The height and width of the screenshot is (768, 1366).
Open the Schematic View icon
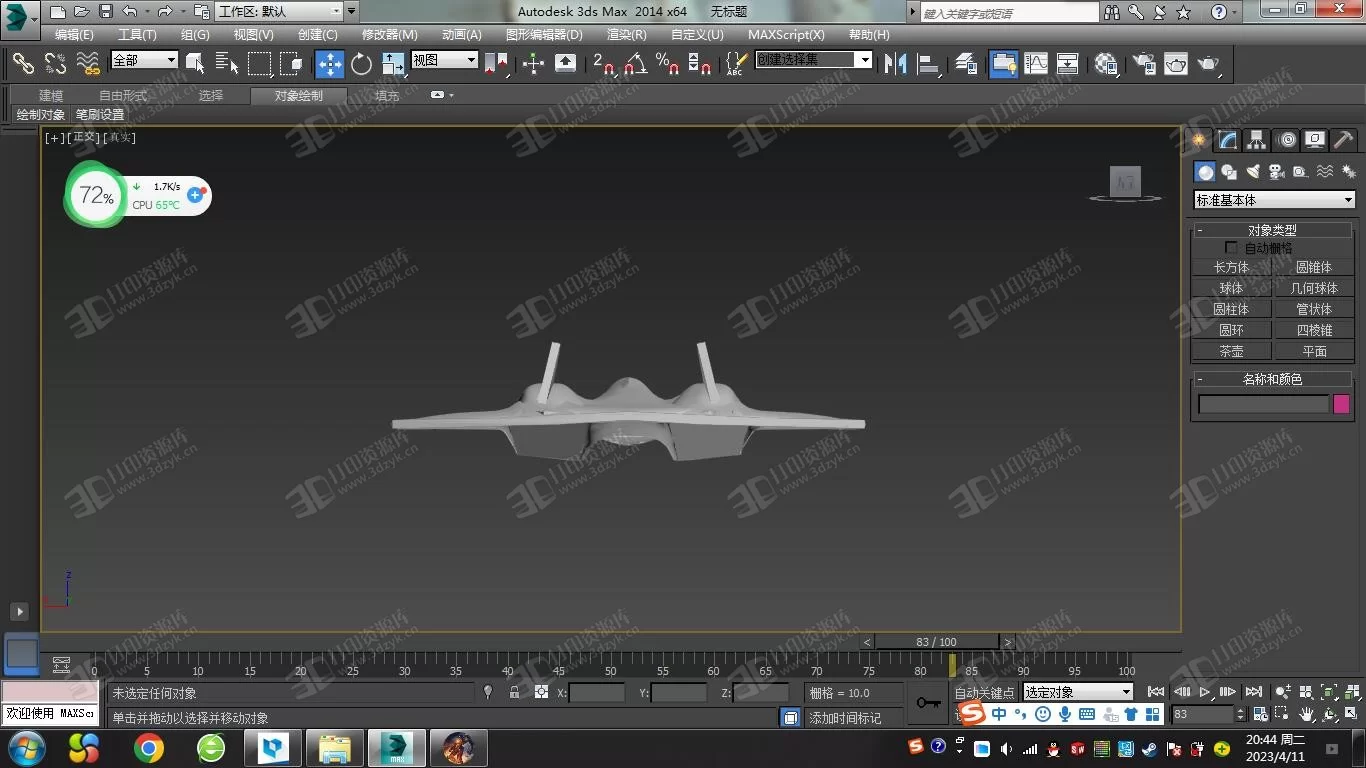tap(1068, 63)
